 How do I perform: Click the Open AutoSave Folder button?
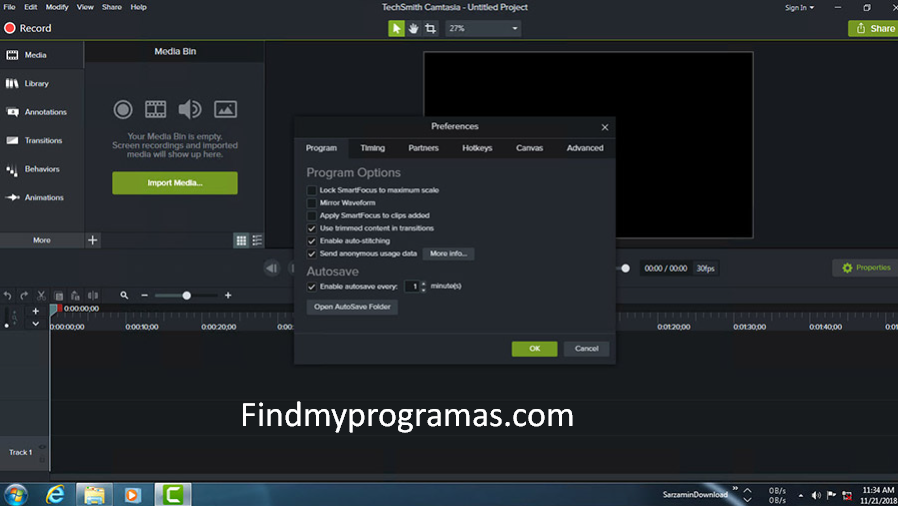352,307
